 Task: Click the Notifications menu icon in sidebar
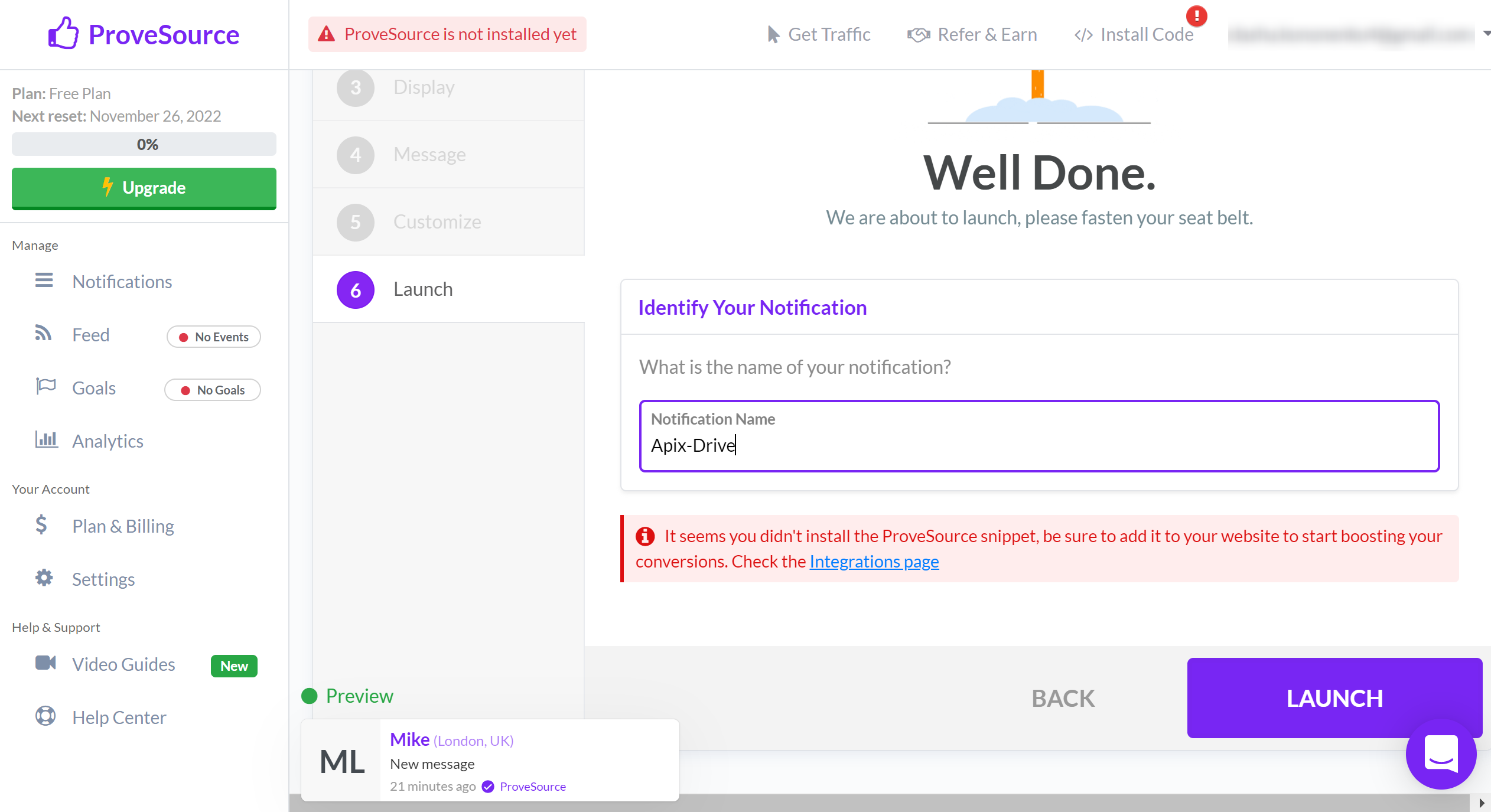point(44,281)
